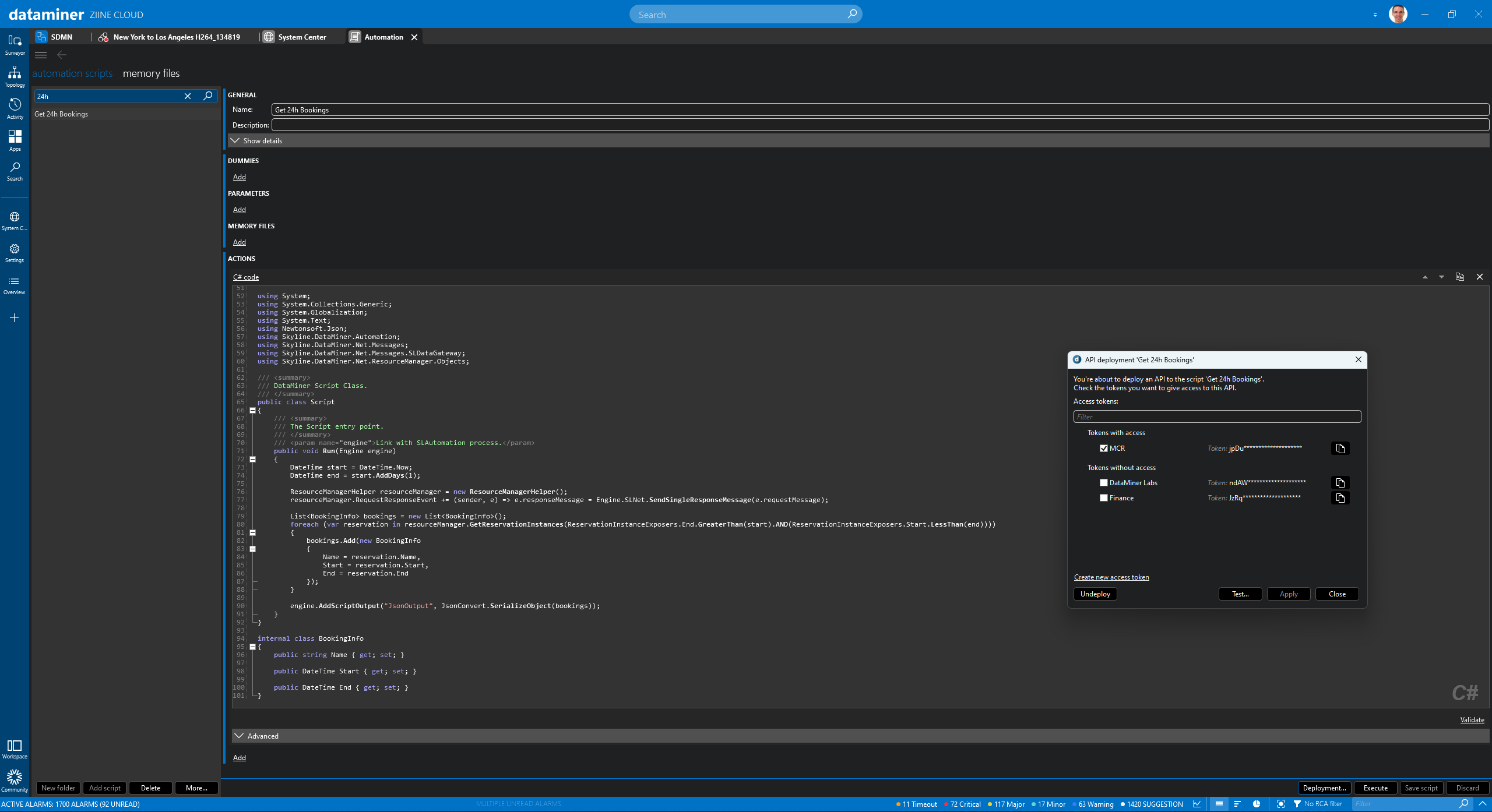
Task: Open the Workspace sidebar icon
Action: tap(15, 750)
